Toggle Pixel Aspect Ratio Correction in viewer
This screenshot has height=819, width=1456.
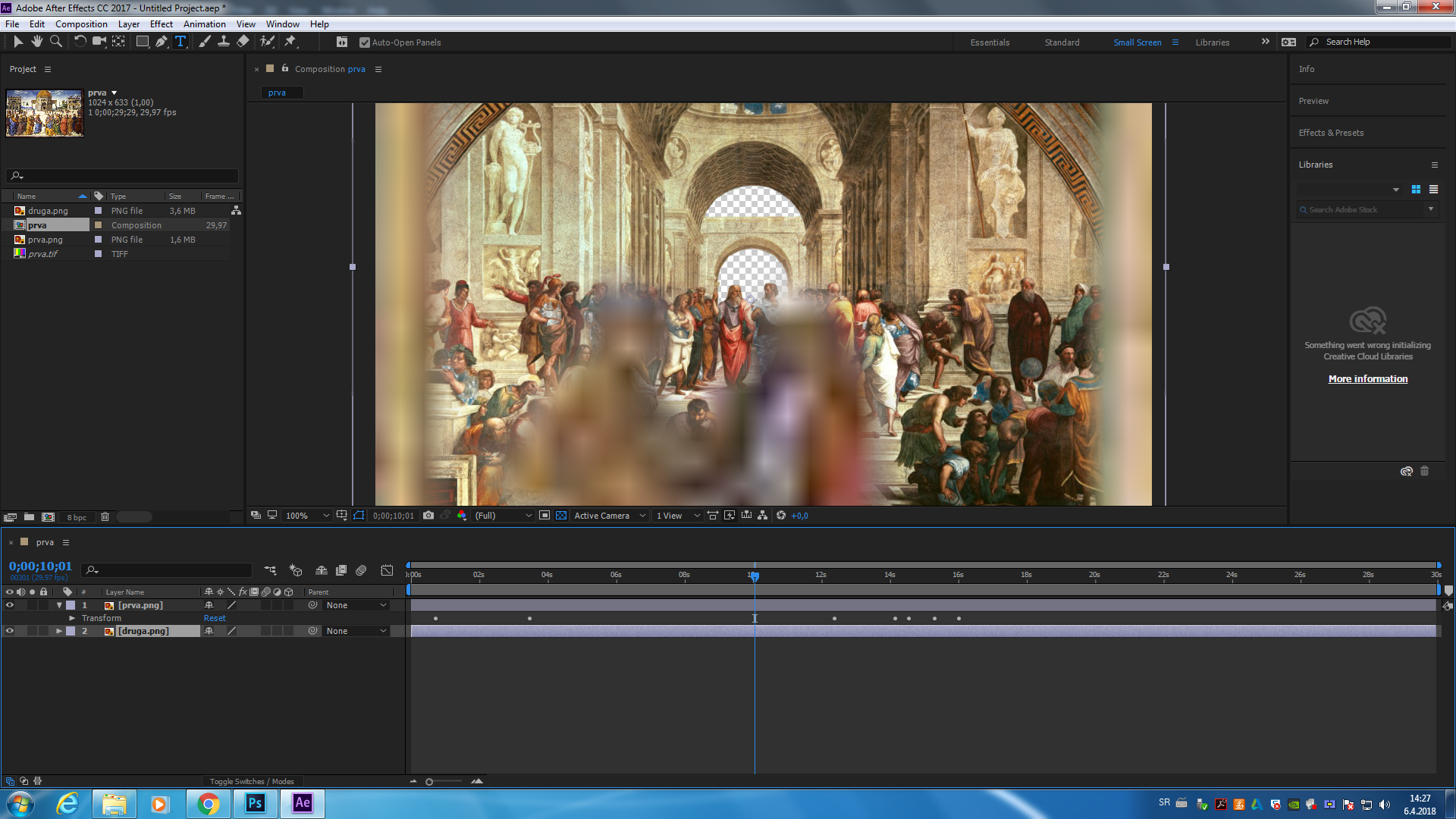pyautogui.click(x=713, y=516)
